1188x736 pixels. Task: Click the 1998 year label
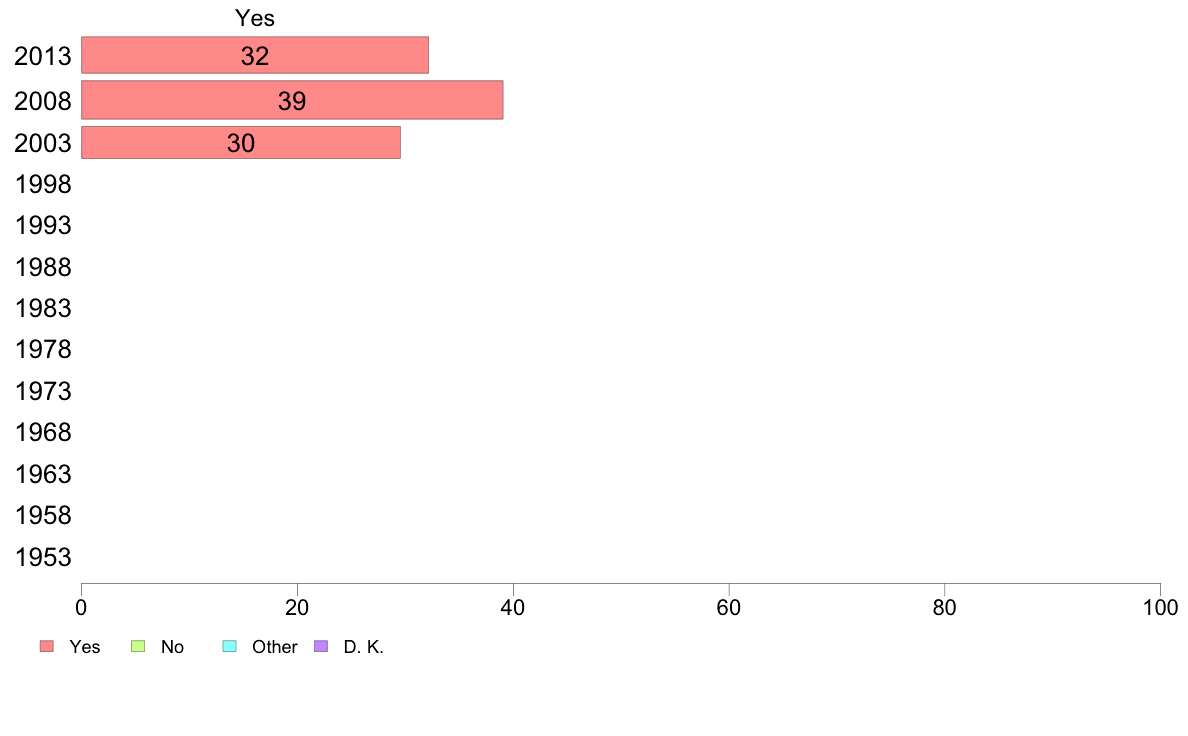point(43,184)
